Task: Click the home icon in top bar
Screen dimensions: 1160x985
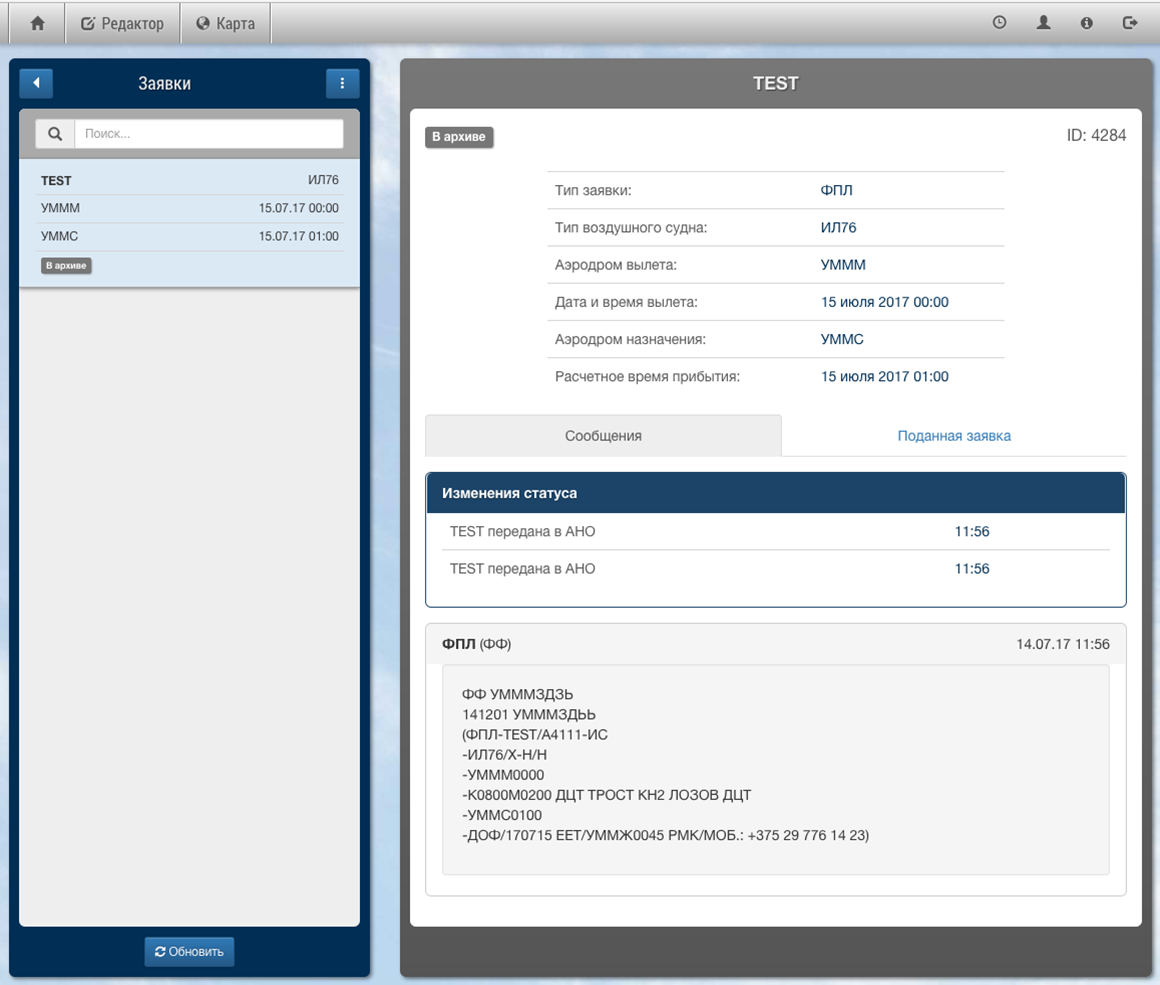Action: tap(37, 23)
